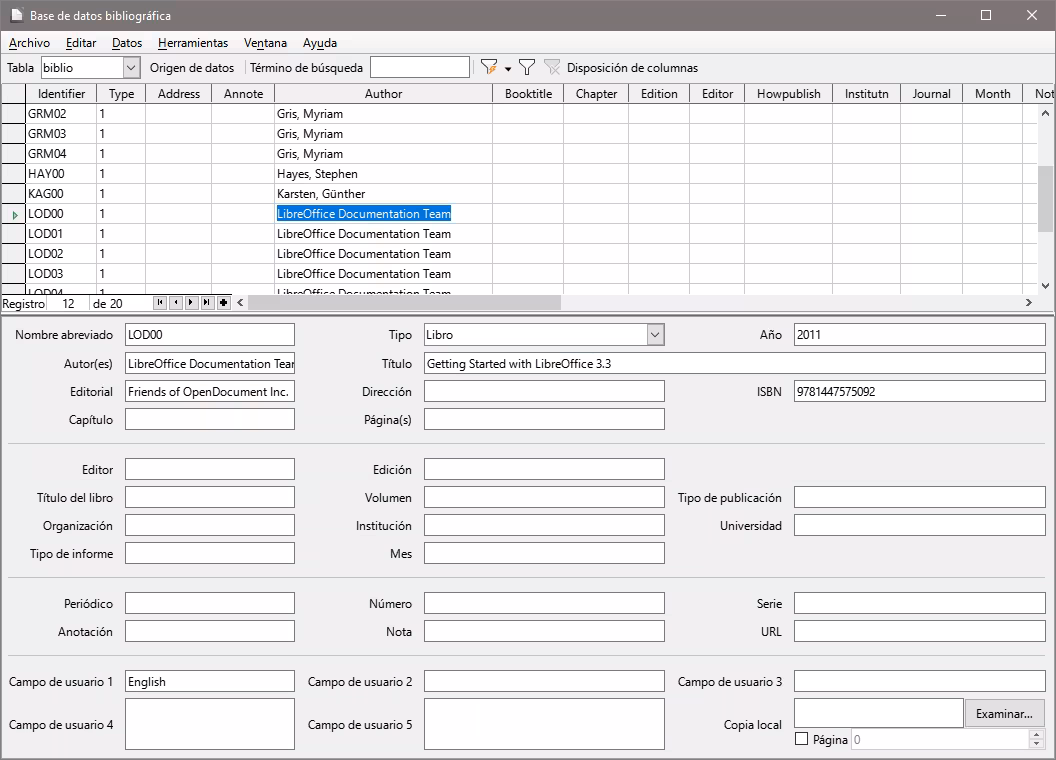The width and height of the screenshot is (1056, 760).
Task: Jump to the last record
Action: tap(207, 303)
